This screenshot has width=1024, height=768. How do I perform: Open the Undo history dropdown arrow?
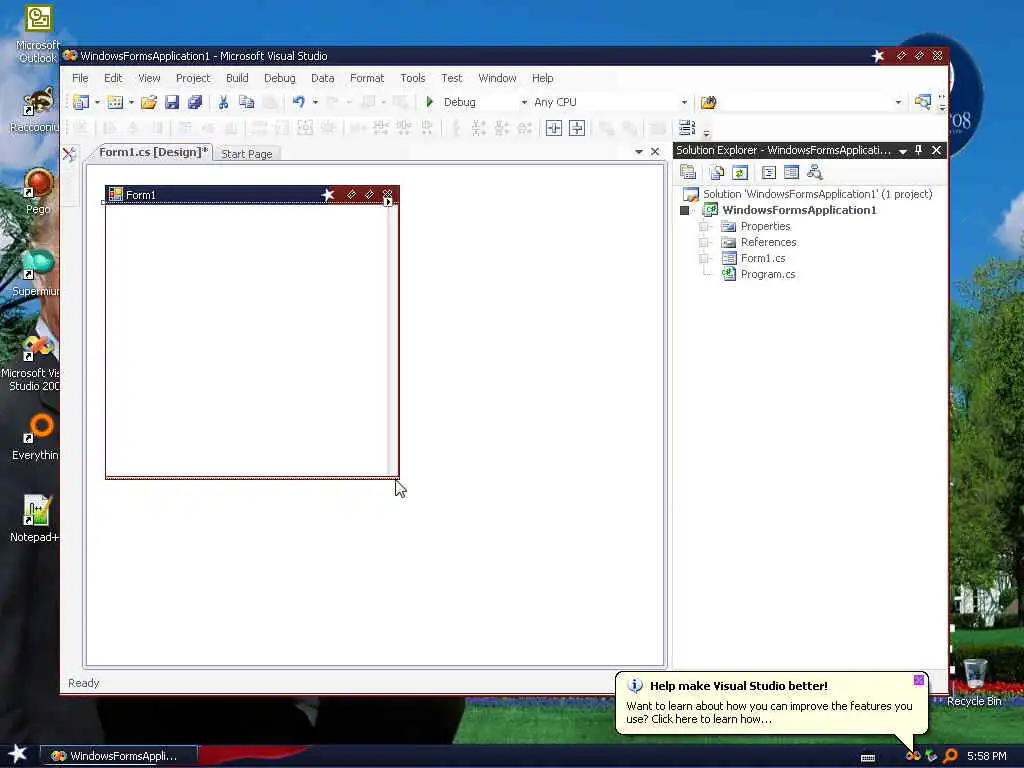pos(315,103)
